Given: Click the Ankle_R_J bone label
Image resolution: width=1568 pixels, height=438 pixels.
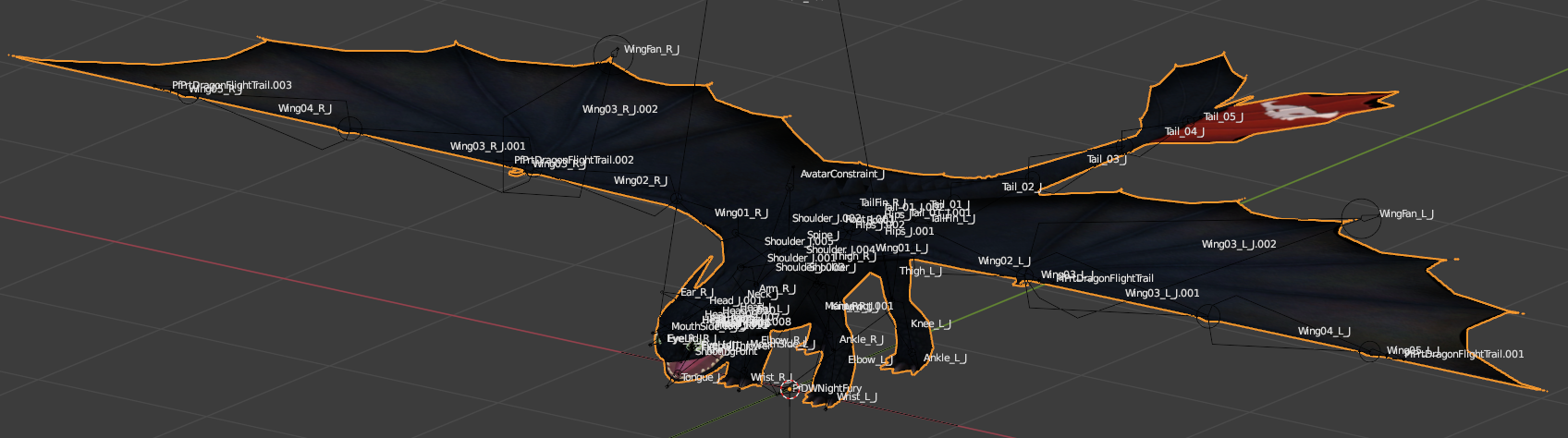Looking at the screenshot, I should pyautogui.click(x=862, y=340).
